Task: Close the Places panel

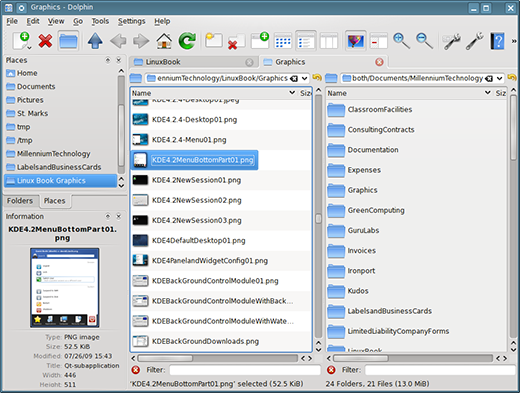Action: pyautogui.click(x=119, y=60)
